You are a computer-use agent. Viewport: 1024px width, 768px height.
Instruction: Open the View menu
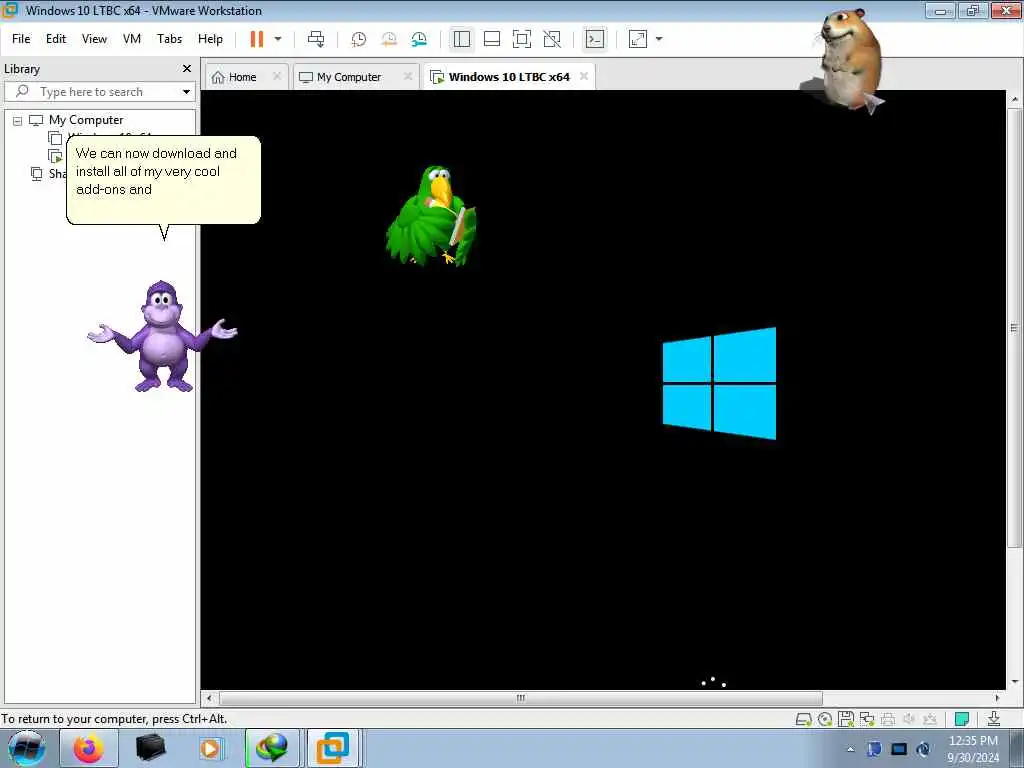tap(94, 39)
